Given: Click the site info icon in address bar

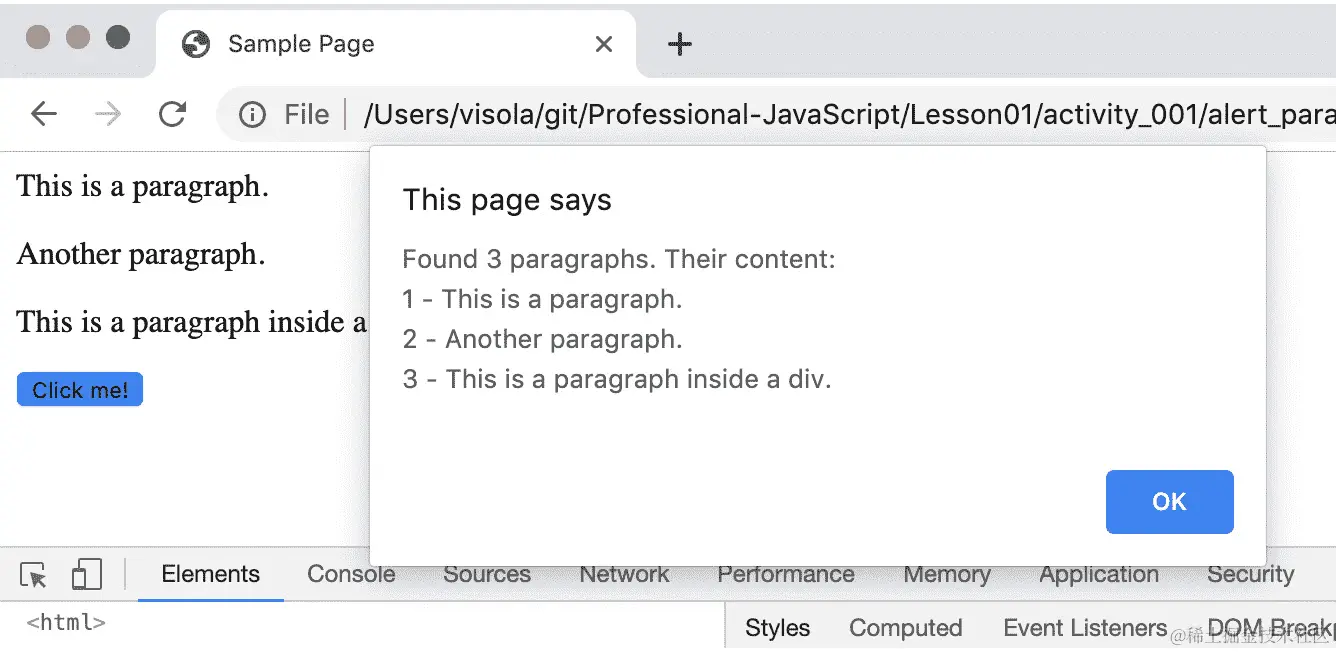Looking at the screenshot, I should point(252,116).
